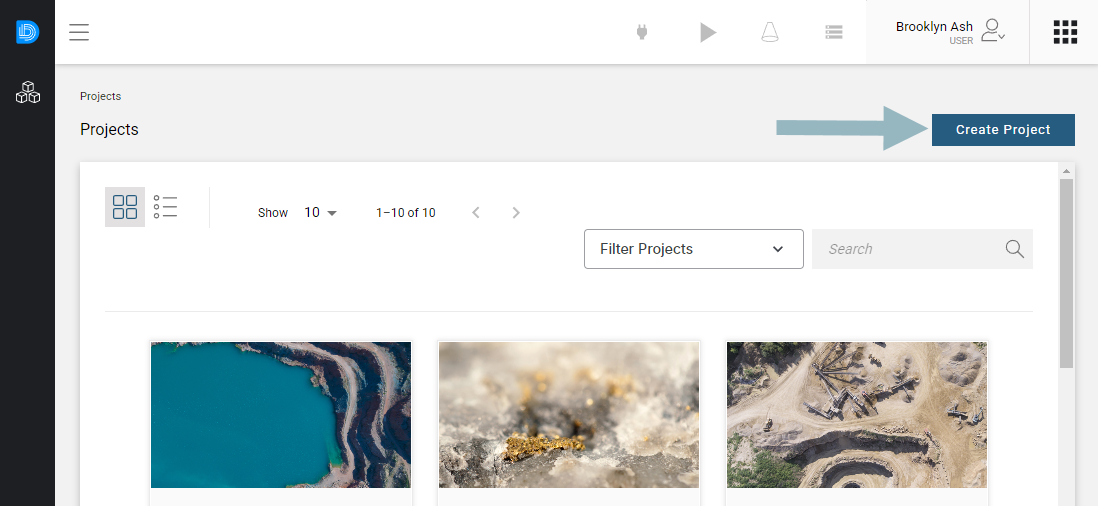Click the '1–10 of 10' page range text
The width and height of the screenshot is (1098, 506).
tap(405, 213)
